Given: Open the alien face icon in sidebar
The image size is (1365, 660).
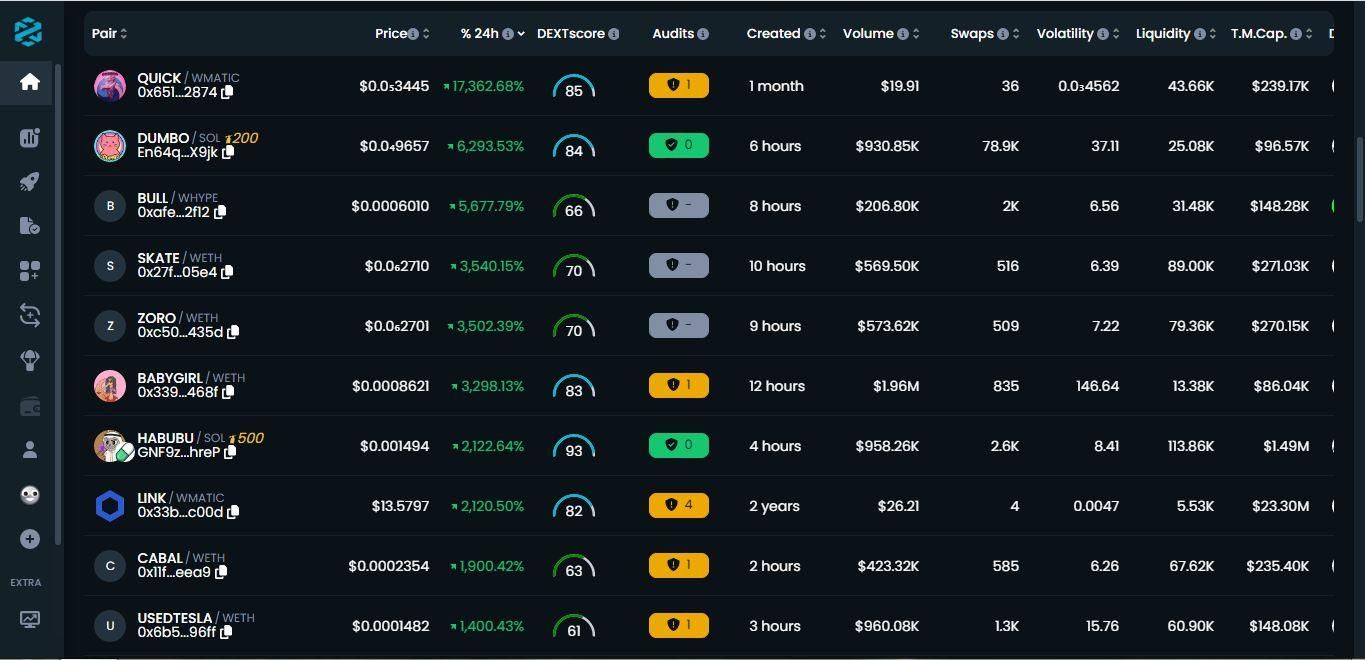Looking at the screenshot, I should [x=29, y=495].
